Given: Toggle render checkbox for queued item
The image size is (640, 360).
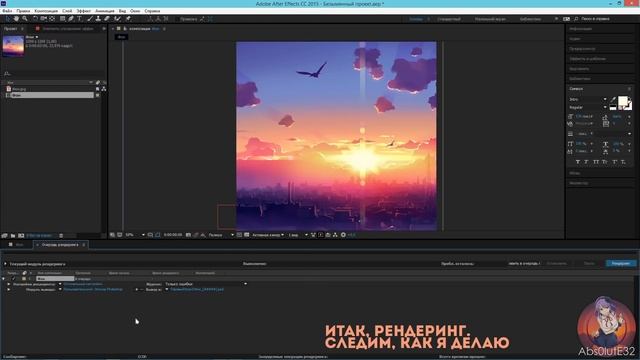Looking at the screenshot, I should point(13,279).
